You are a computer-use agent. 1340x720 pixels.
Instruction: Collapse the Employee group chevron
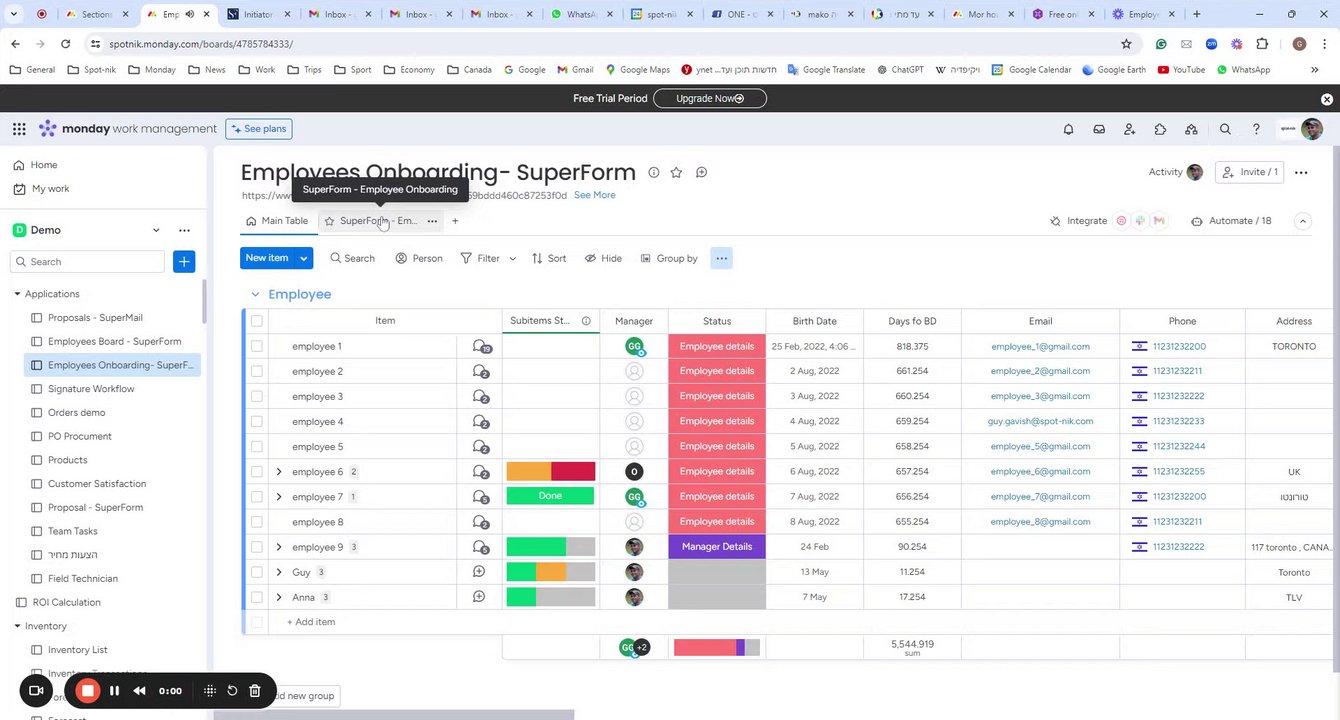[x=255, y=294]
